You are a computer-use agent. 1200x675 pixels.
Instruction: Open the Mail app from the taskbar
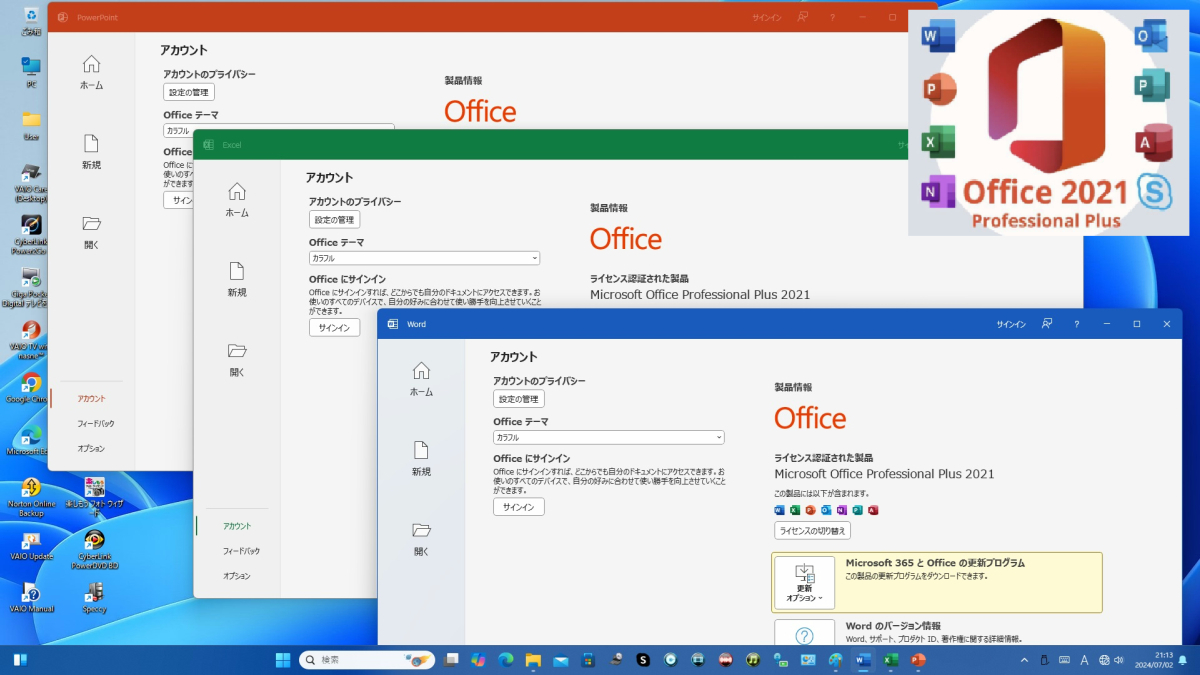[x=560, y=660]
